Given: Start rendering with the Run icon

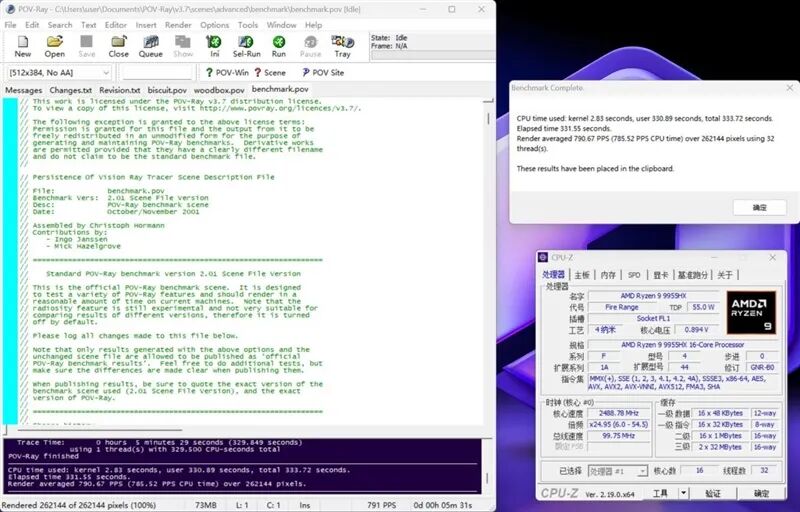Looking at the screenshot, I should point(279,46).
